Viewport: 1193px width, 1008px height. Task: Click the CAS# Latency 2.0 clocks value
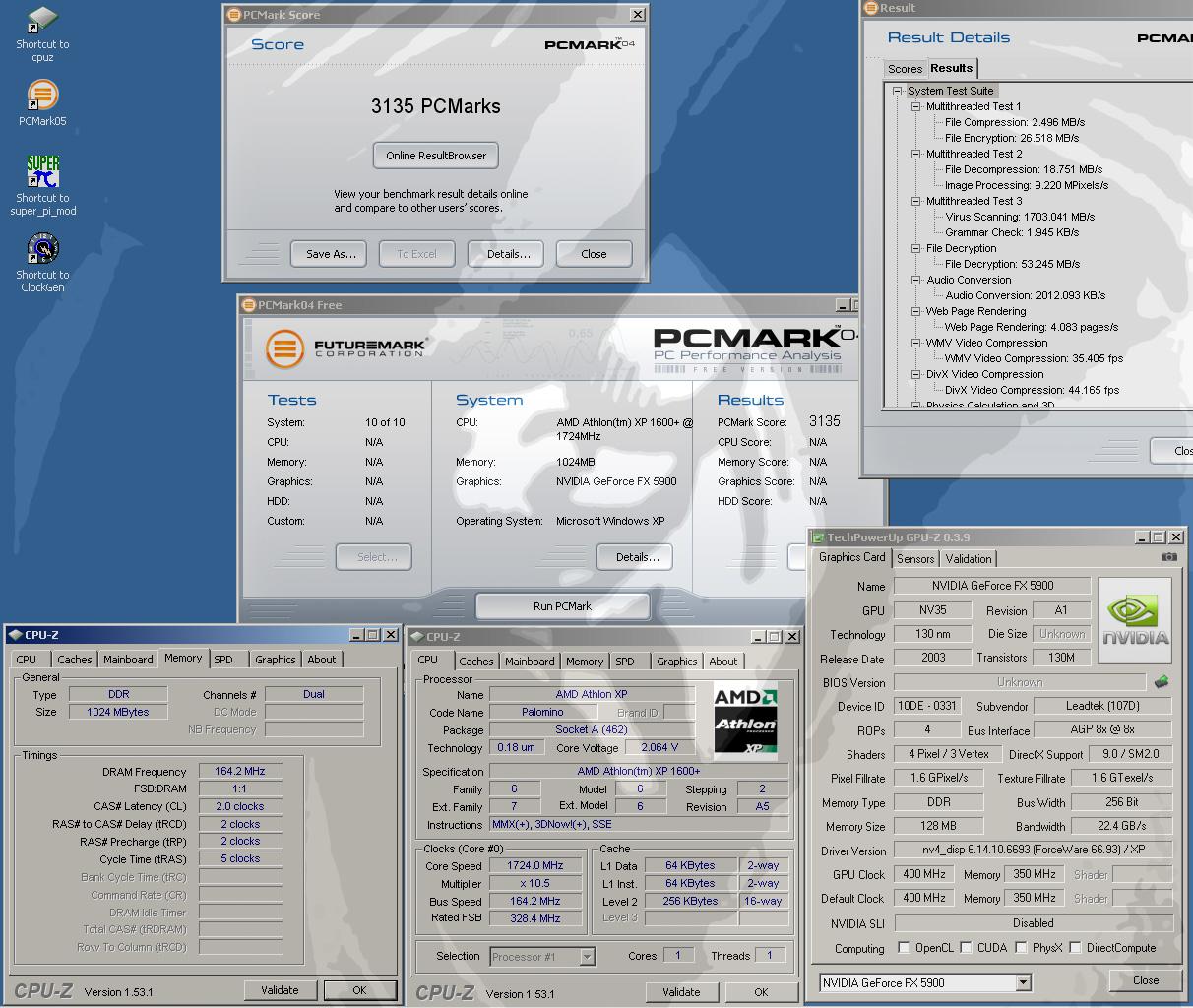240,806
